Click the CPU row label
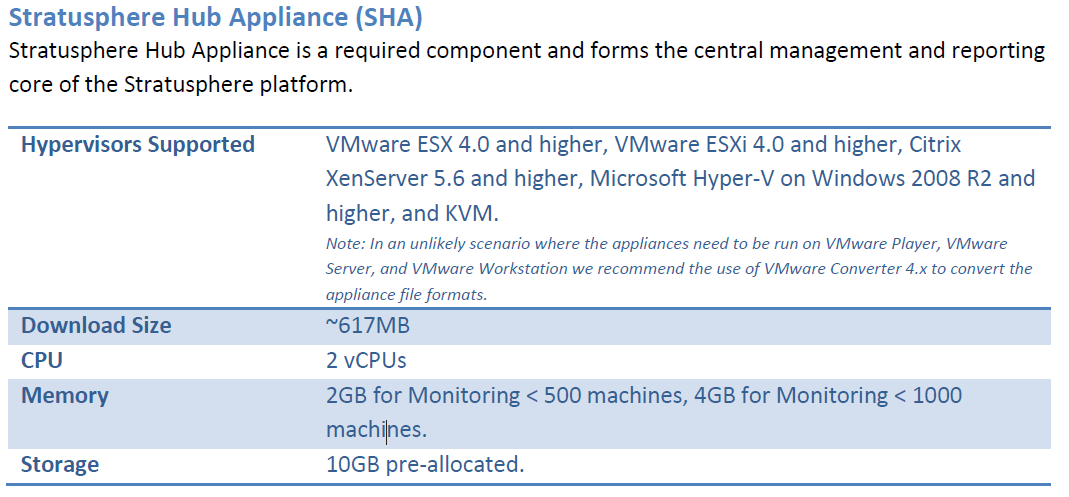Viewport: 1069px width, 497px height. coord(42,360)
